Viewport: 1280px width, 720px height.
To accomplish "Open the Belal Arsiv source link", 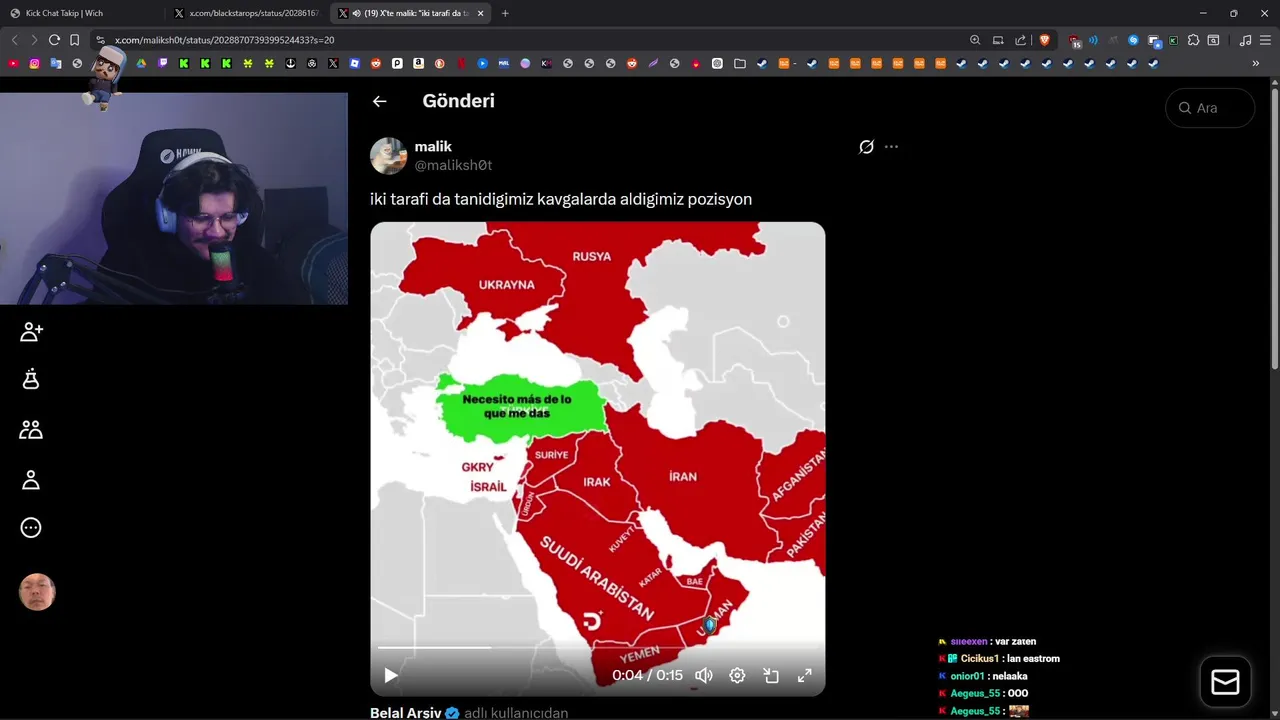I will tap(405, 713).
